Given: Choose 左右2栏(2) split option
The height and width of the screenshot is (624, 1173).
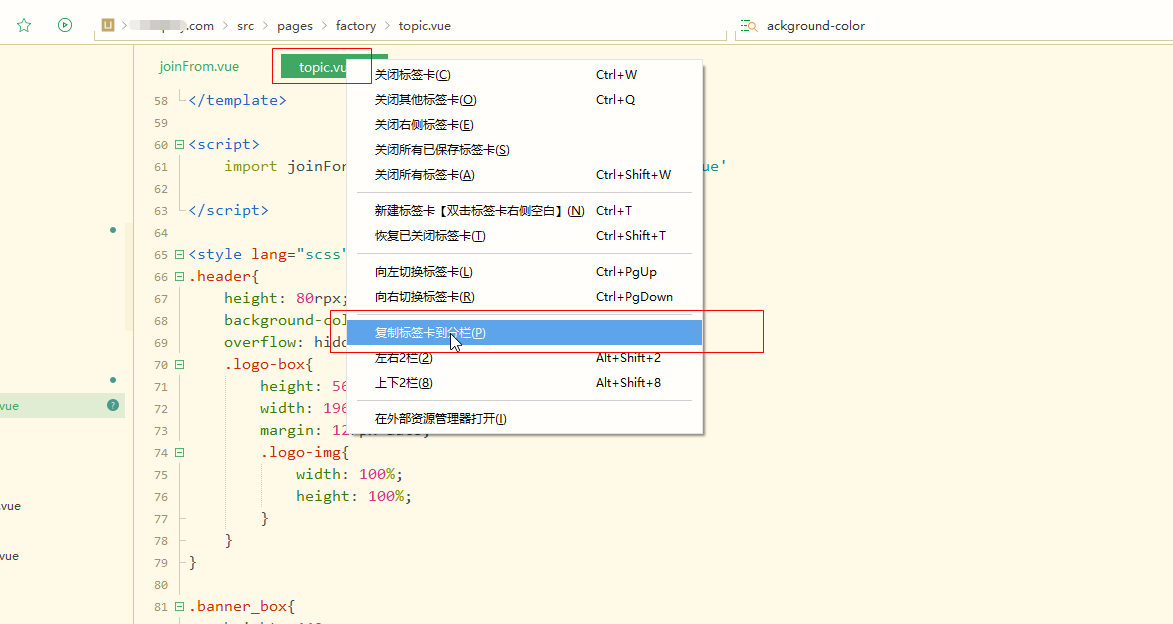Looking at the screenshot, I should [524, 358].
